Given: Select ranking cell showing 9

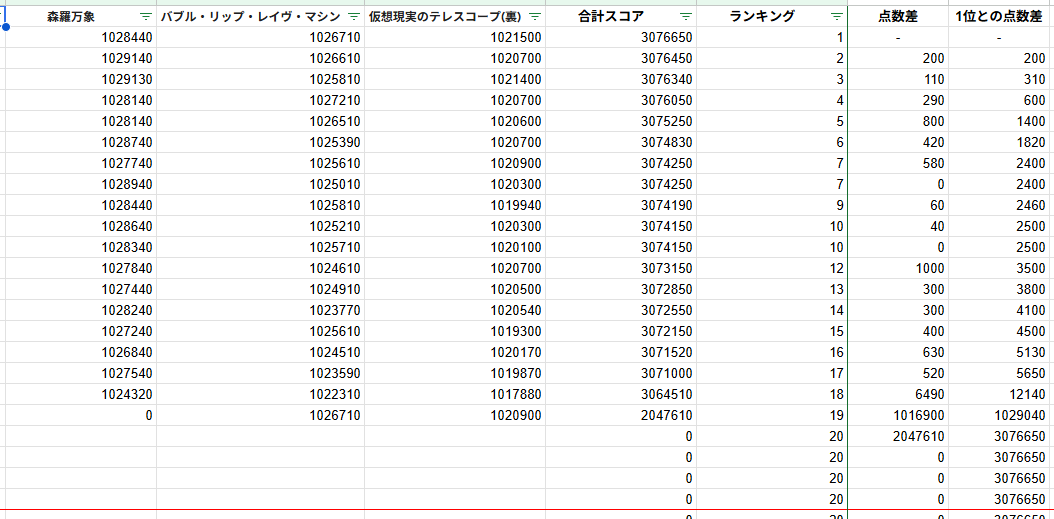Looking at the screenshot, I should (x=772, y=205).
